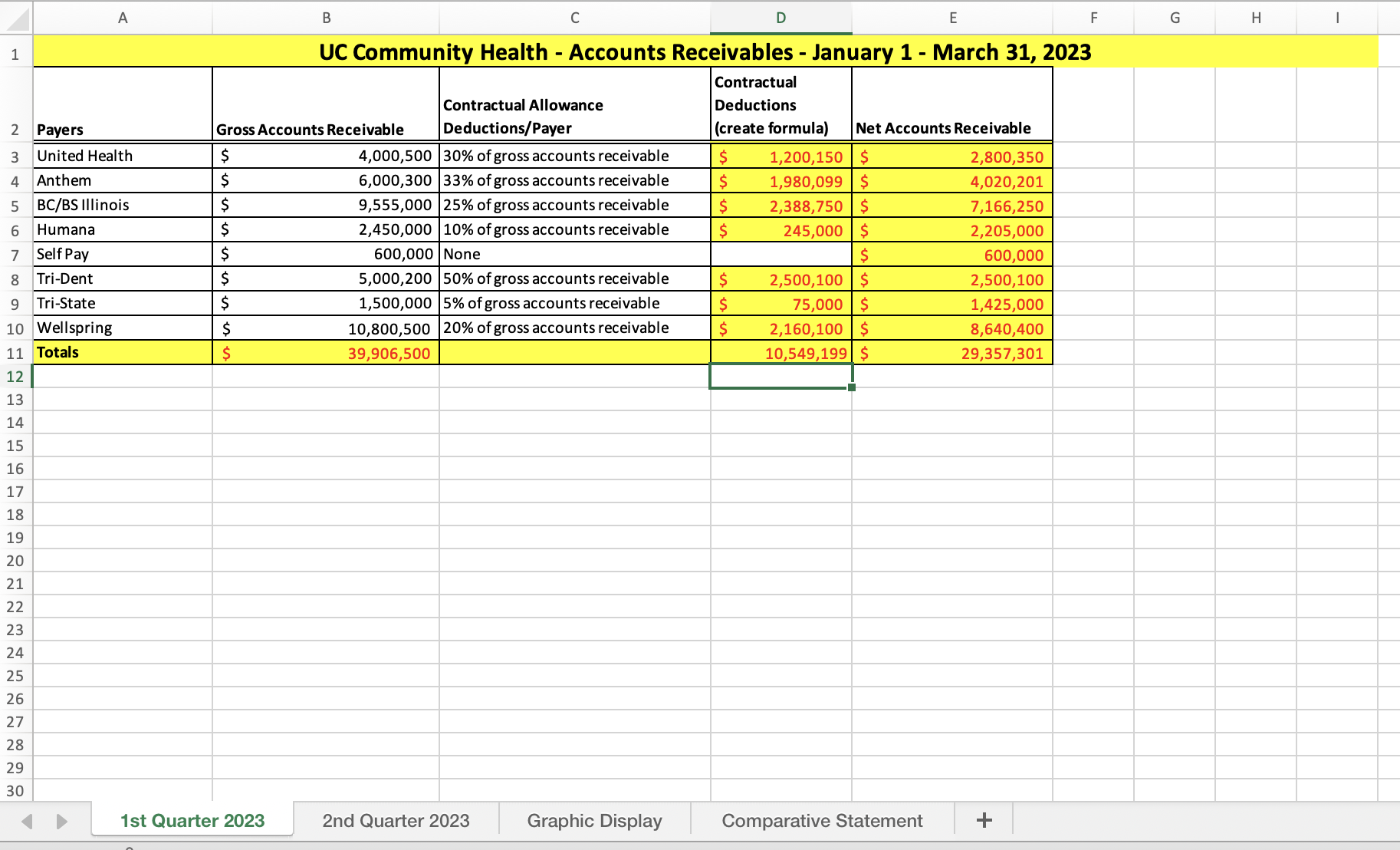View the Comparative Statement sheet

[820, 820]
